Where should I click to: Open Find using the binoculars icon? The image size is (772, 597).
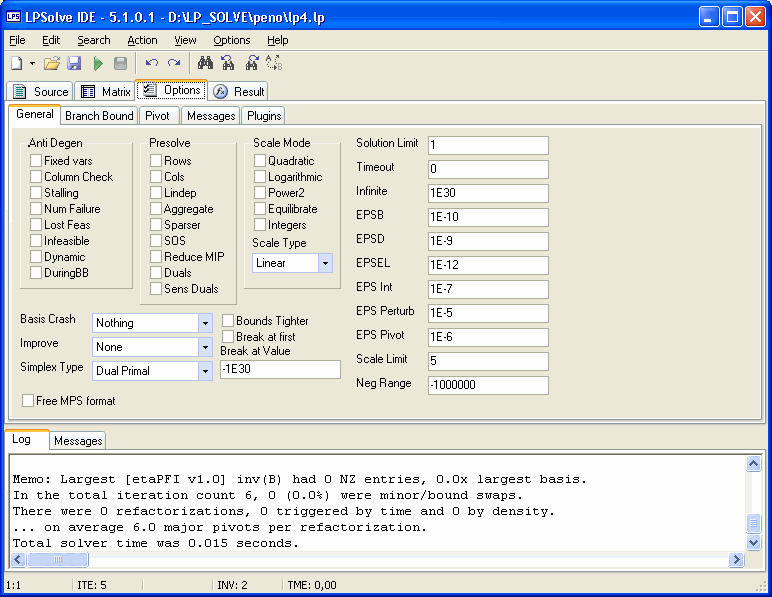[x=206, y=63]
